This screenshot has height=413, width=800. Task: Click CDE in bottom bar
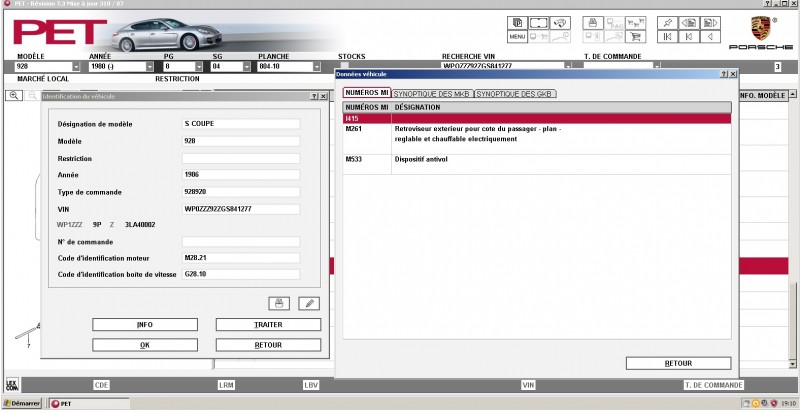[x=102, y=385]
